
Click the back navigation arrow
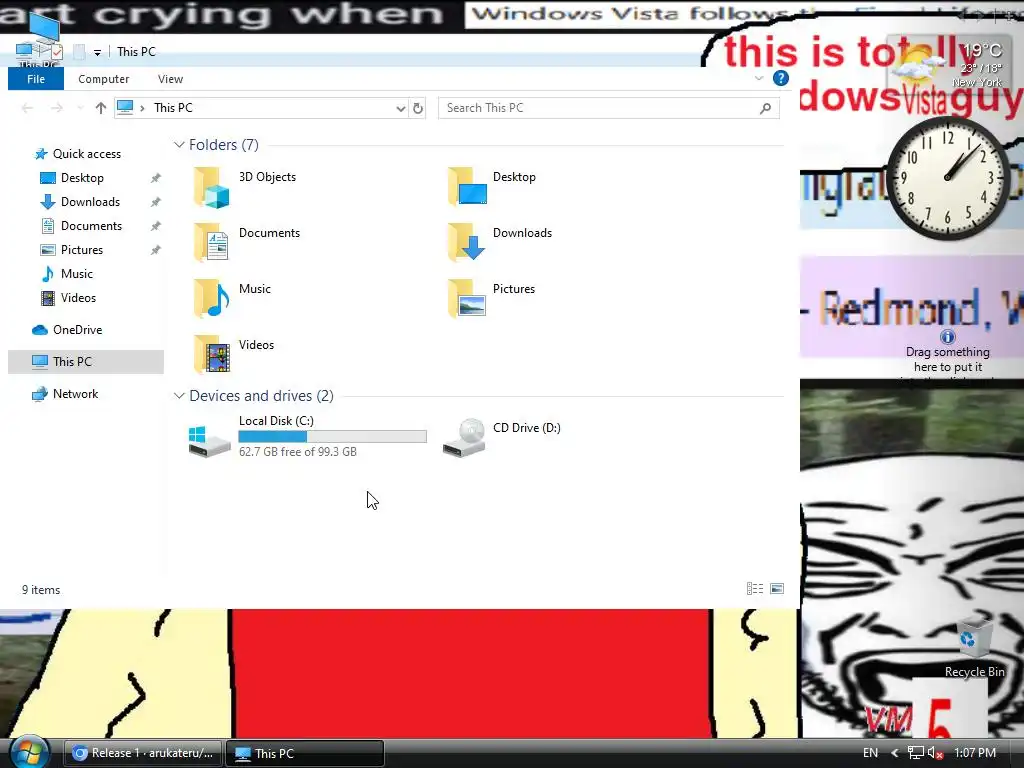[27, 108]
